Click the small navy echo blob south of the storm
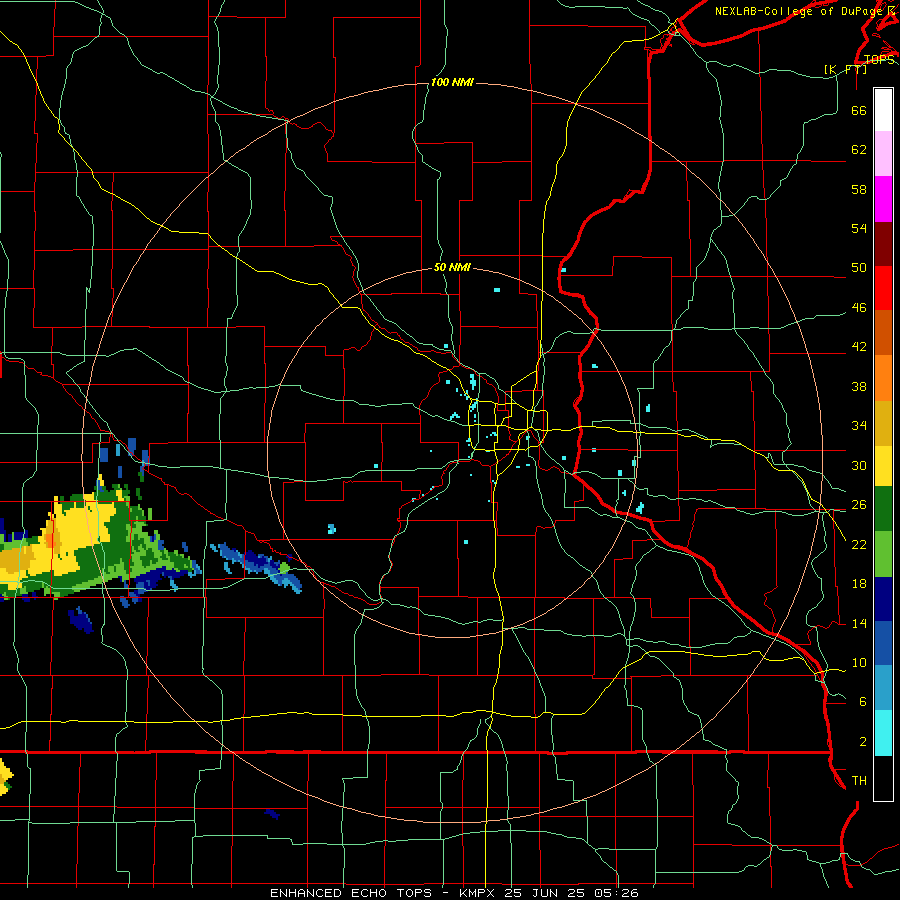900x900 pixels. click(x=80, y=620)
